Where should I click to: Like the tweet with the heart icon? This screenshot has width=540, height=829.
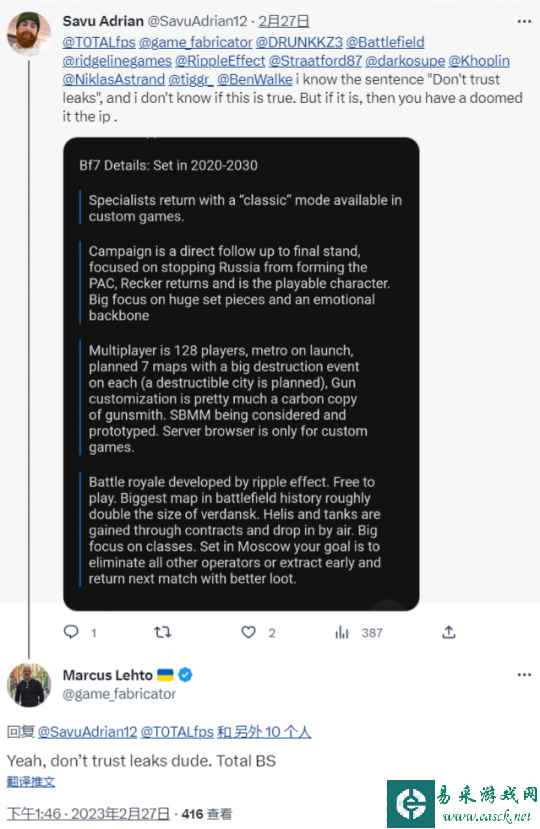click(x=249, y=632)
